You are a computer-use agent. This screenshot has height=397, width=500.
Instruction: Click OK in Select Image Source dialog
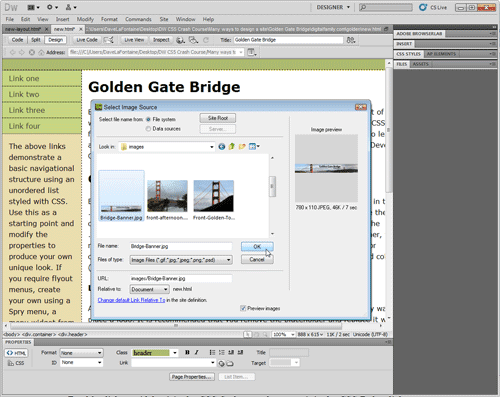[257, 247]
